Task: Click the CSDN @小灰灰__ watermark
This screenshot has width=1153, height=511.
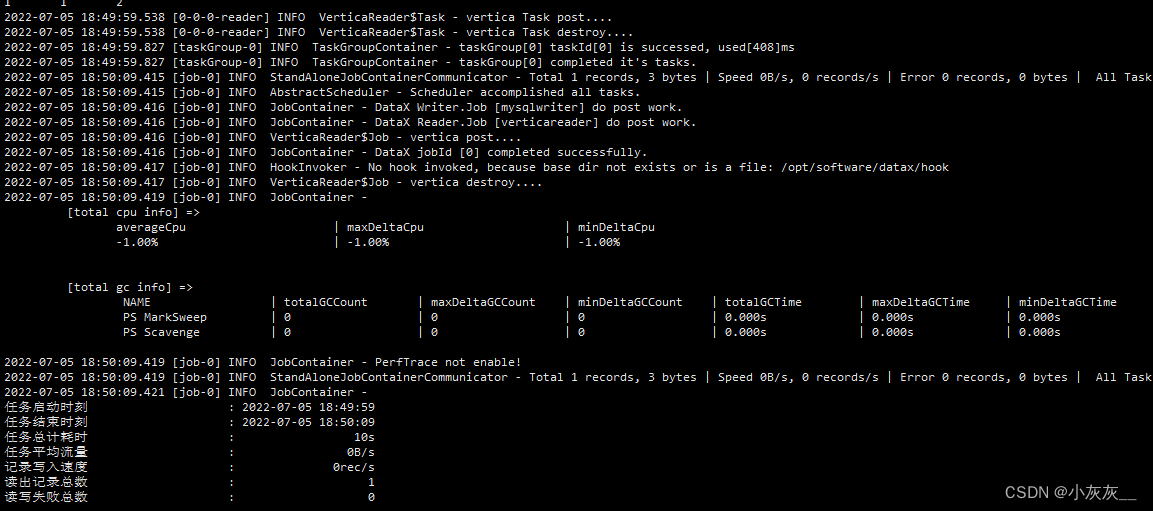Action: 1070,492
